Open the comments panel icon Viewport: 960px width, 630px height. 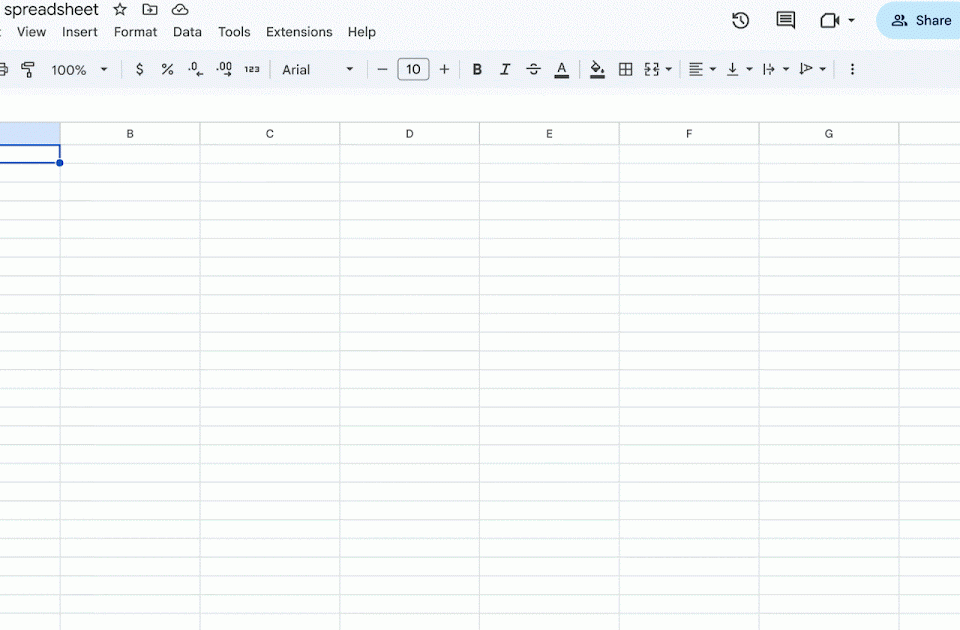point(786,21)
